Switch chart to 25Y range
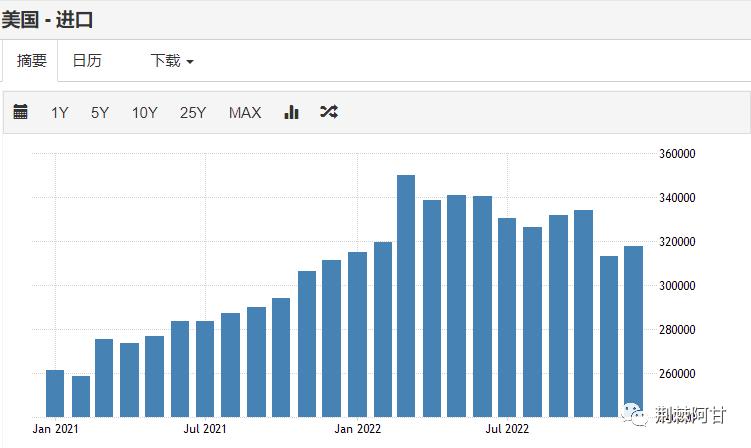This screenshot has width=751, height=448. pos(193,112)
